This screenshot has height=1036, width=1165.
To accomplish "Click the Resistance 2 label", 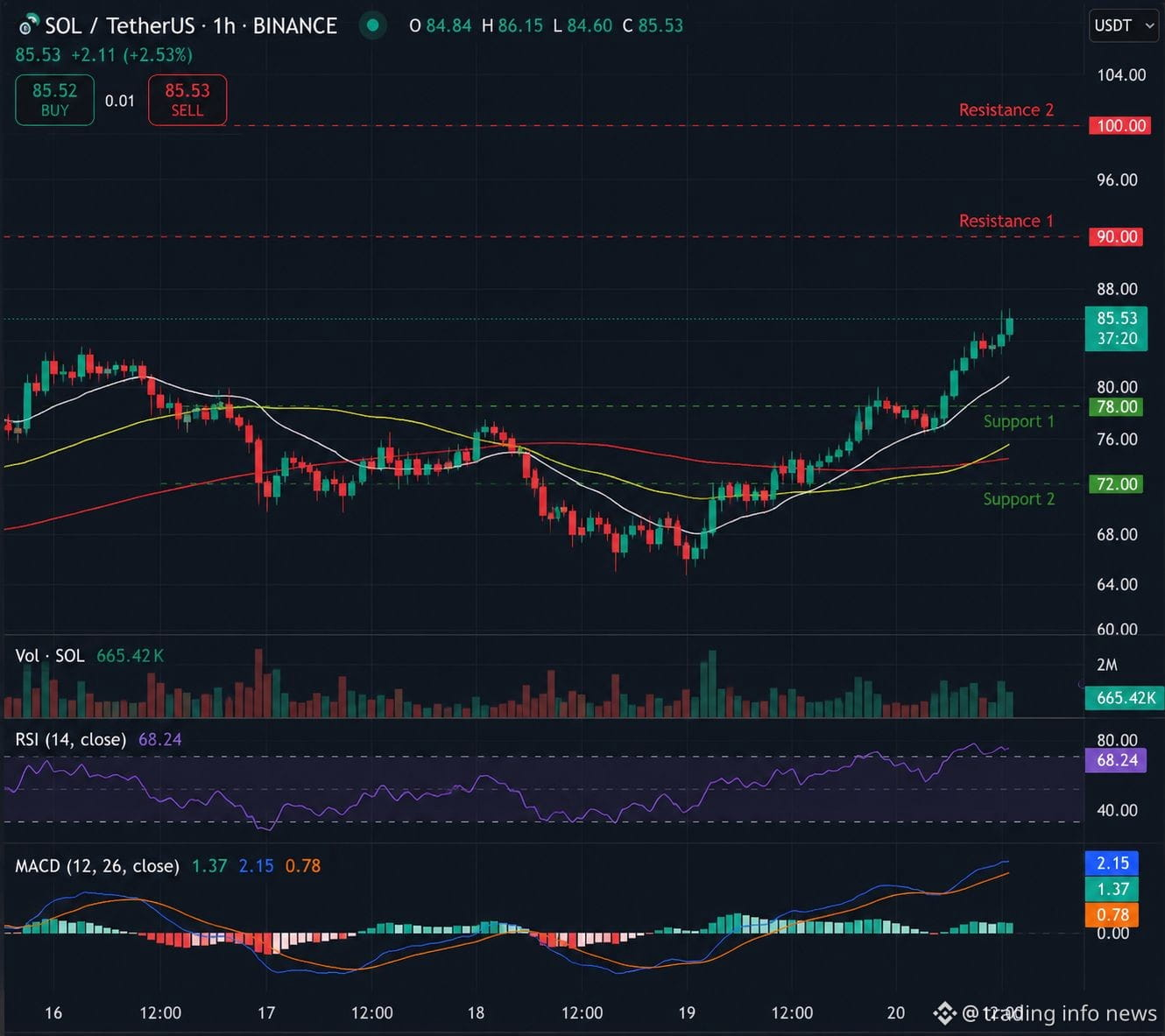I will click(x=1006, y=109).
